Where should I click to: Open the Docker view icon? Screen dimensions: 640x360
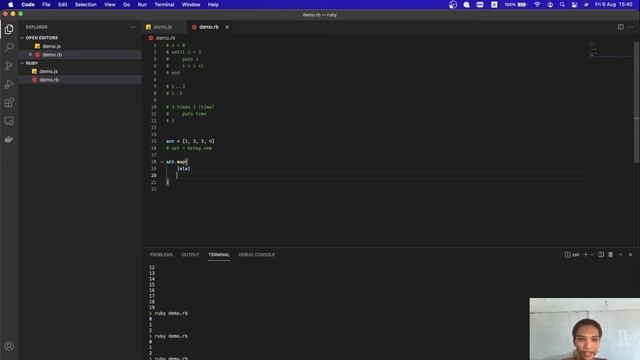point(9,139)
